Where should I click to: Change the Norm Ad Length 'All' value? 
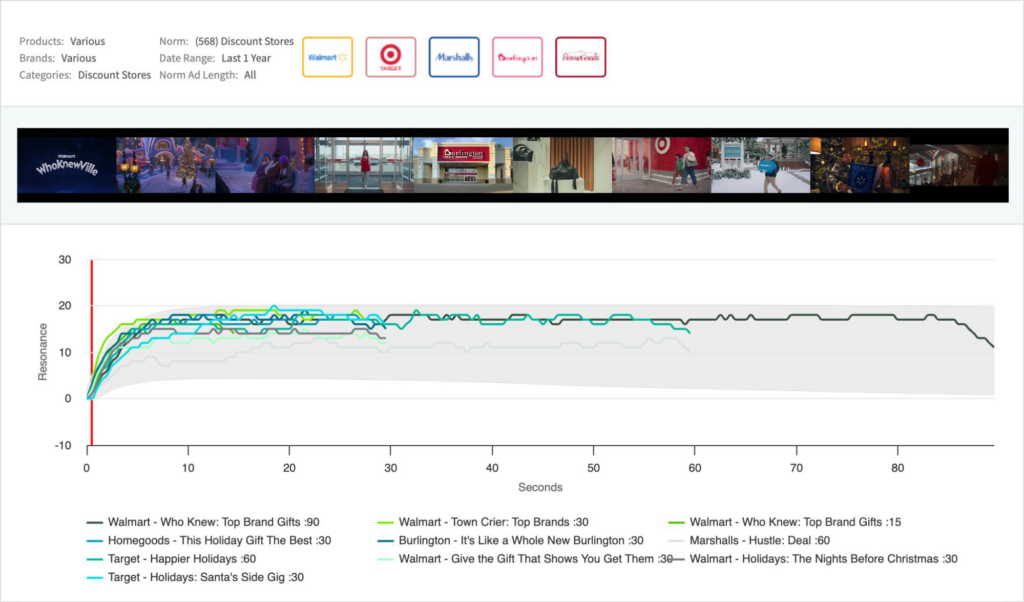point(249,75)
